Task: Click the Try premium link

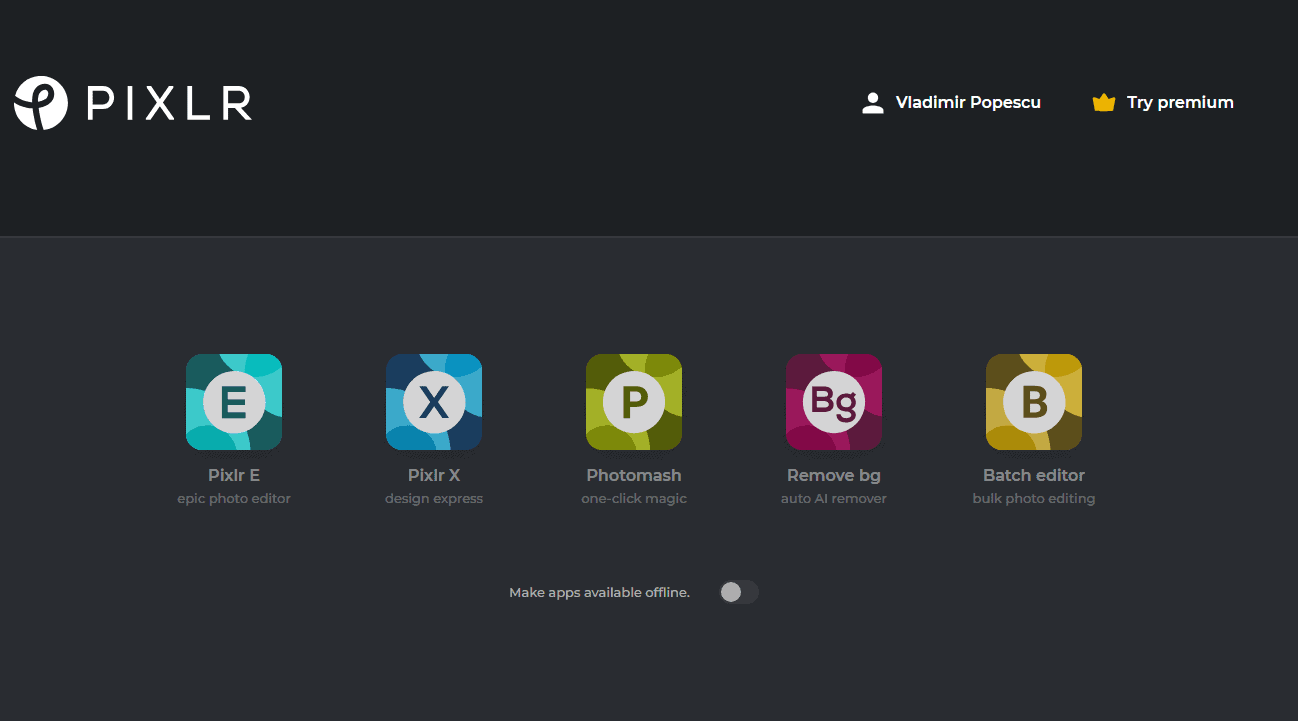Action: (1163, 103)
